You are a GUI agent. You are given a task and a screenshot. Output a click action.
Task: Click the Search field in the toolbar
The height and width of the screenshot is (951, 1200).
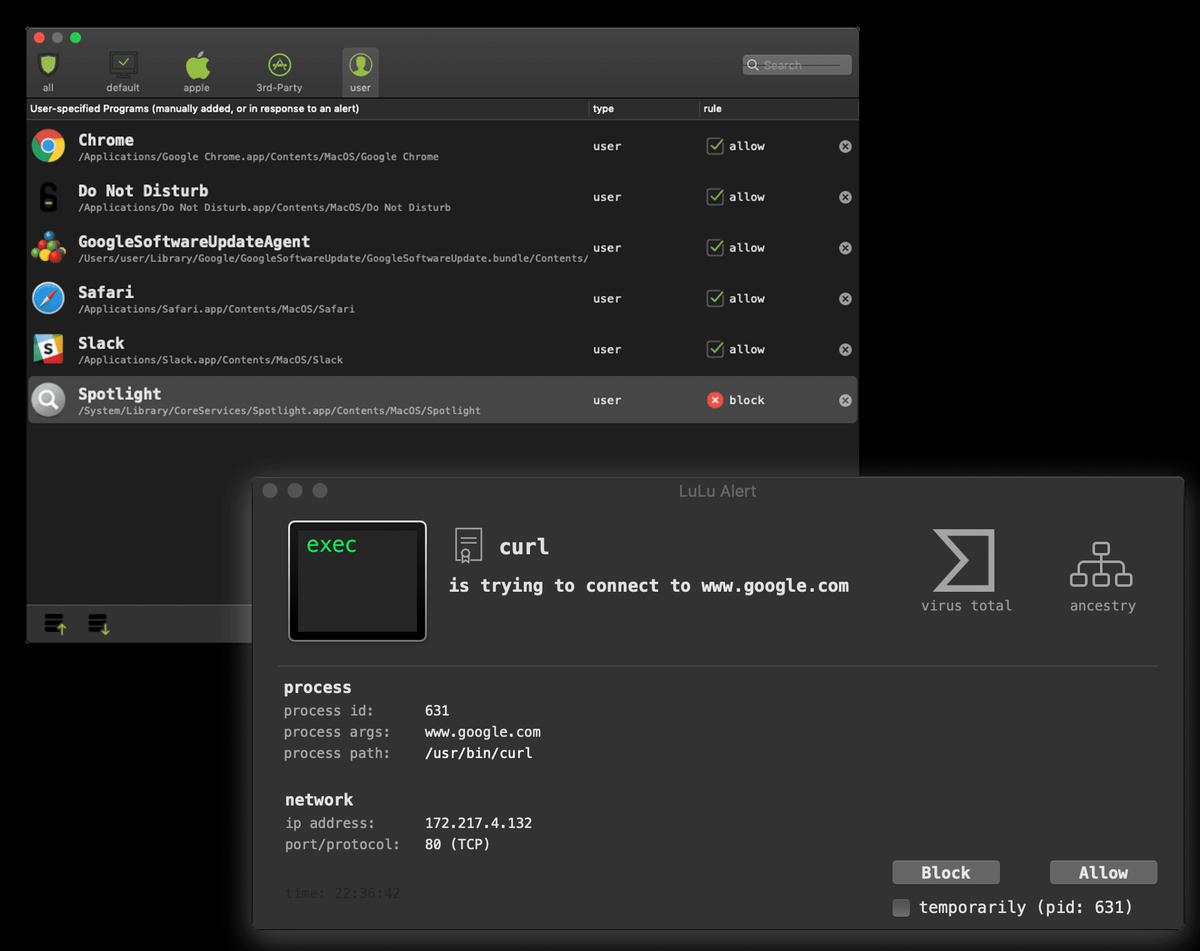[796, 64]
